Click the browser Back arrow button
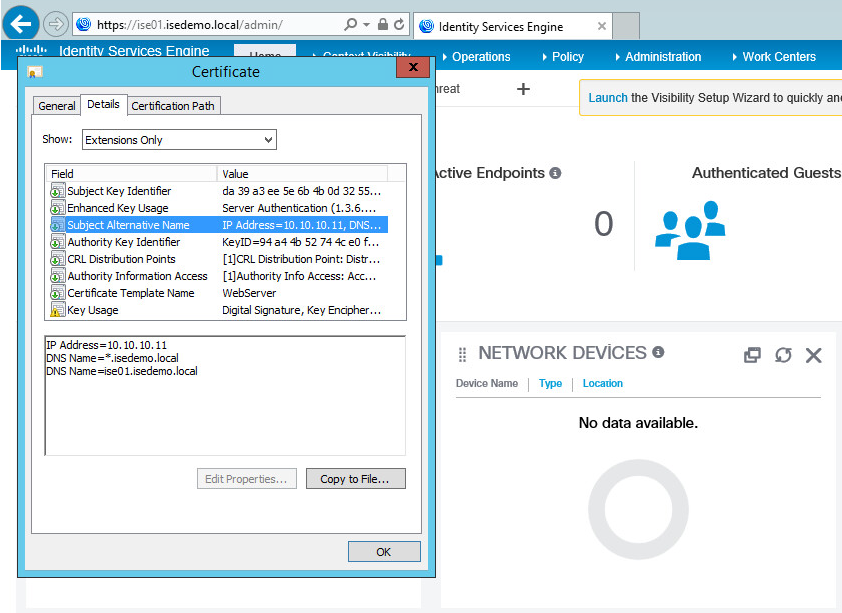Viewport: 842px width, 613px height. click(x=21, y=24)
